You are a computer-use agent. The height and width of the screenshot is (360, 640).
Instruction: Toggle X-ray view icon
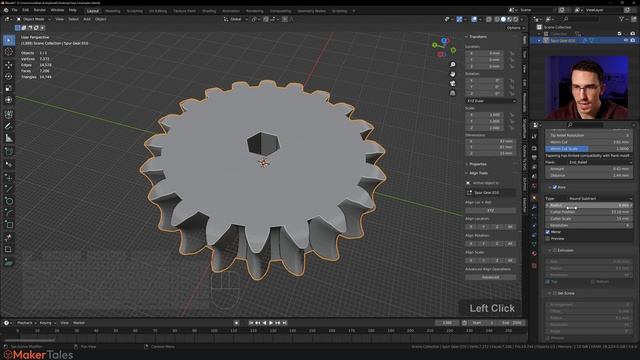489,19
